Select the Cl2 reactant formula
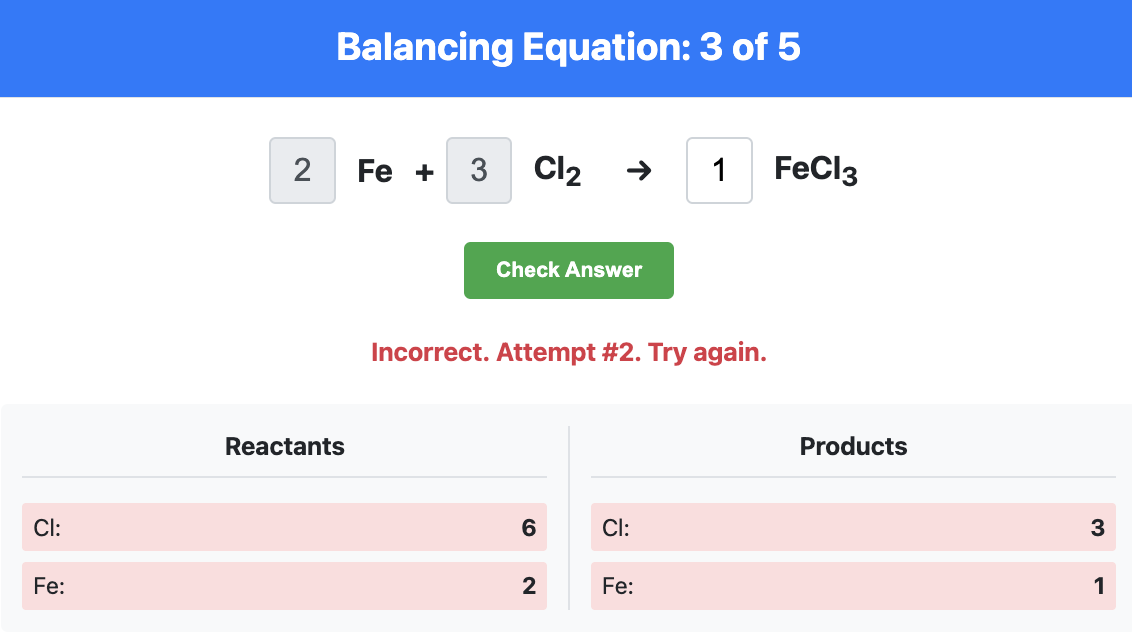Image resolution: width=1132 pixels, height=636 pixels. click(557, 171)
